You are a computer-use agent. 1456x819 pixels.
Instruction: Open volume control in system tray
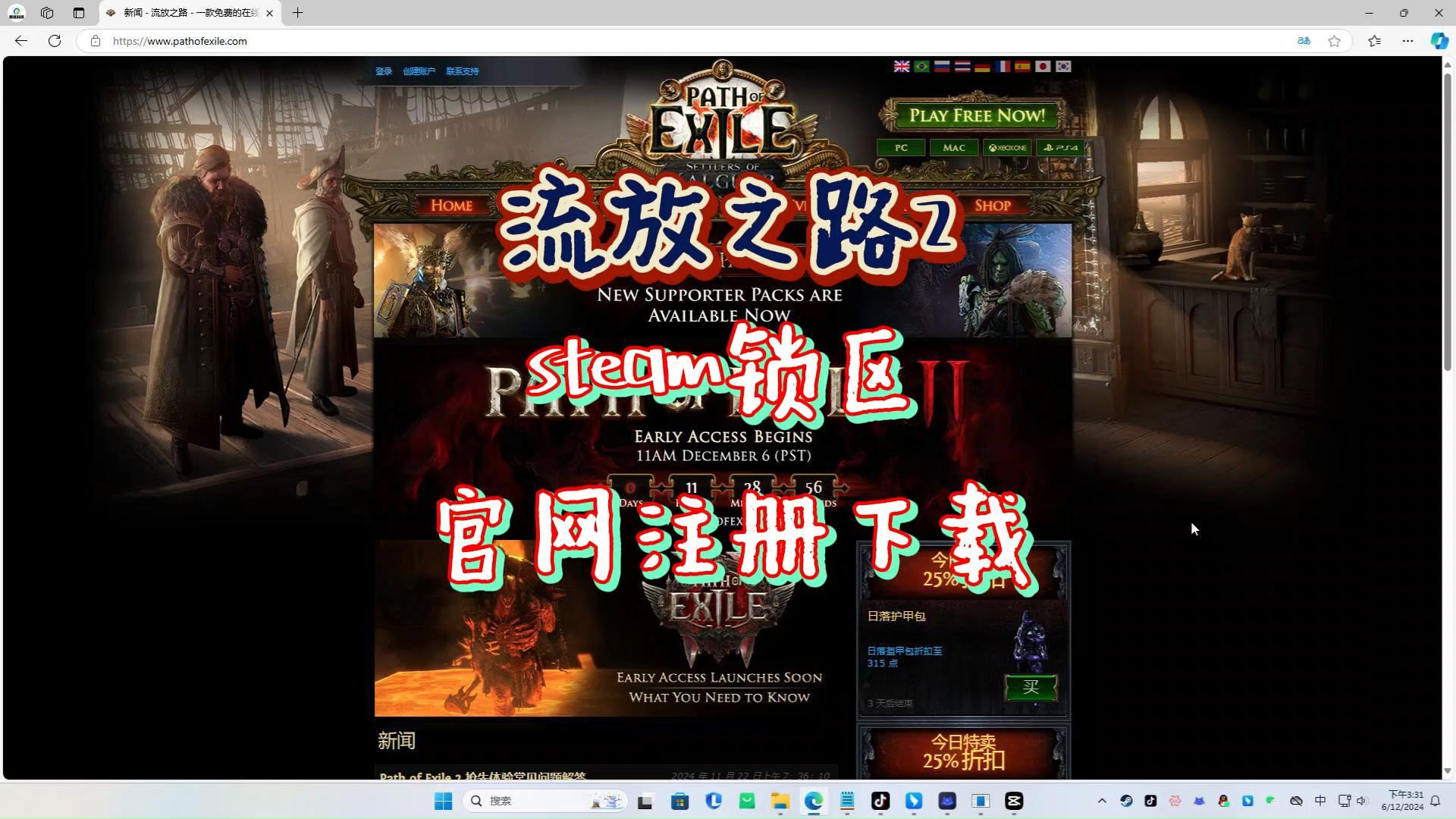1362,801
